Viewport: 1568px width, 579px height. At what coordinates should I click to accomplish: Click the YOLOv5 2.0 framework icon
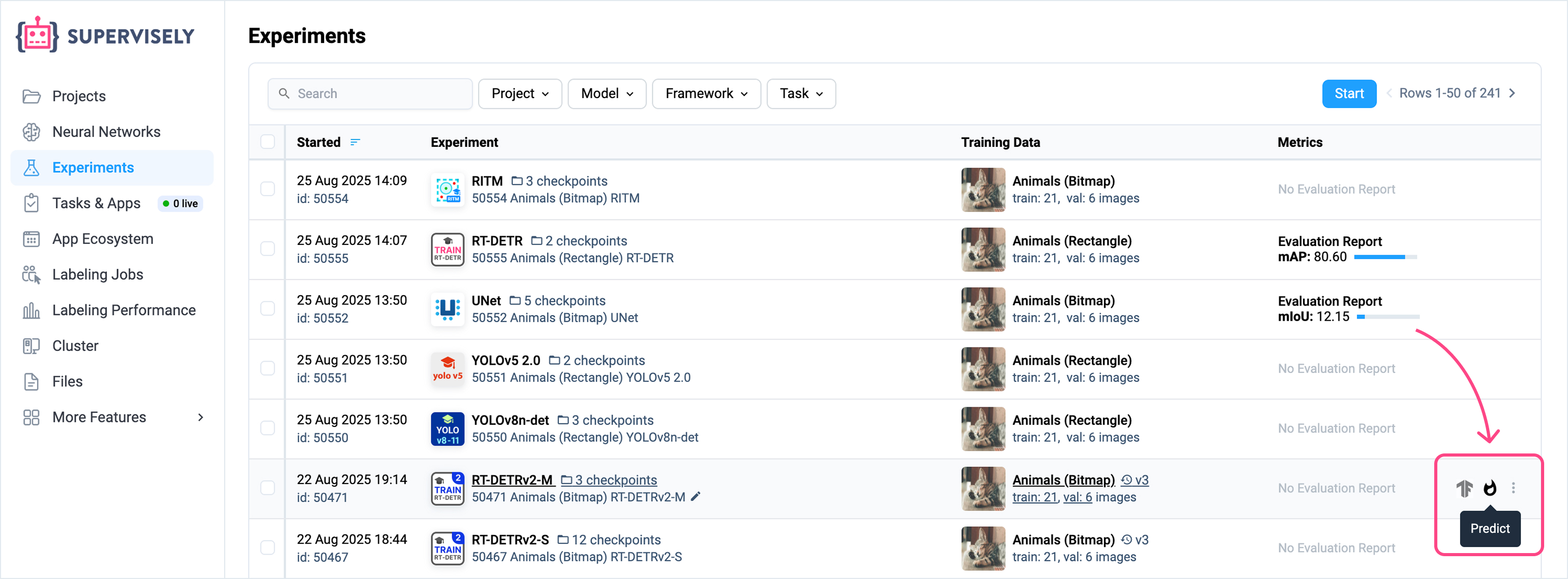pos(447,369)
